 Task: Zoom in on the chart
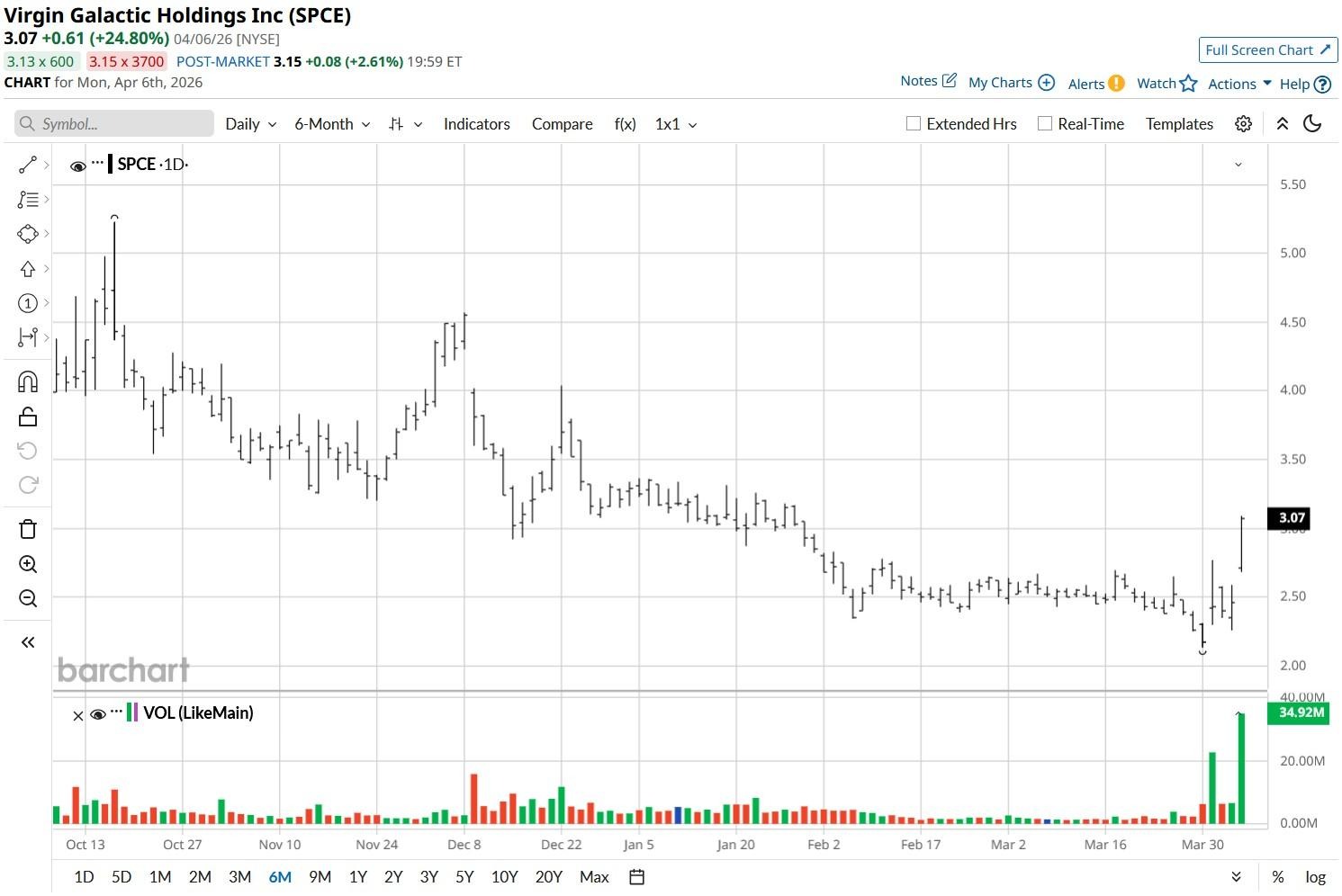pos(28,564)
